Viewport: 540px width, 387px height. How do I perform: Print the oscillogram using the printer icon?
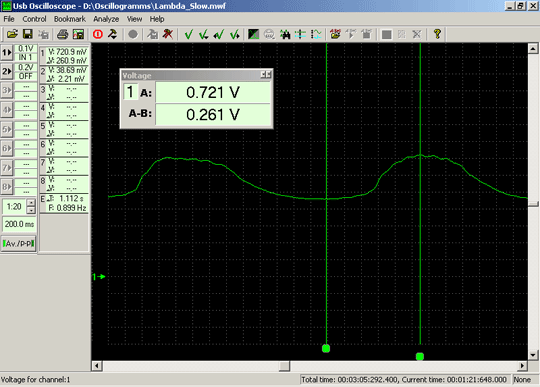[63, 34]
